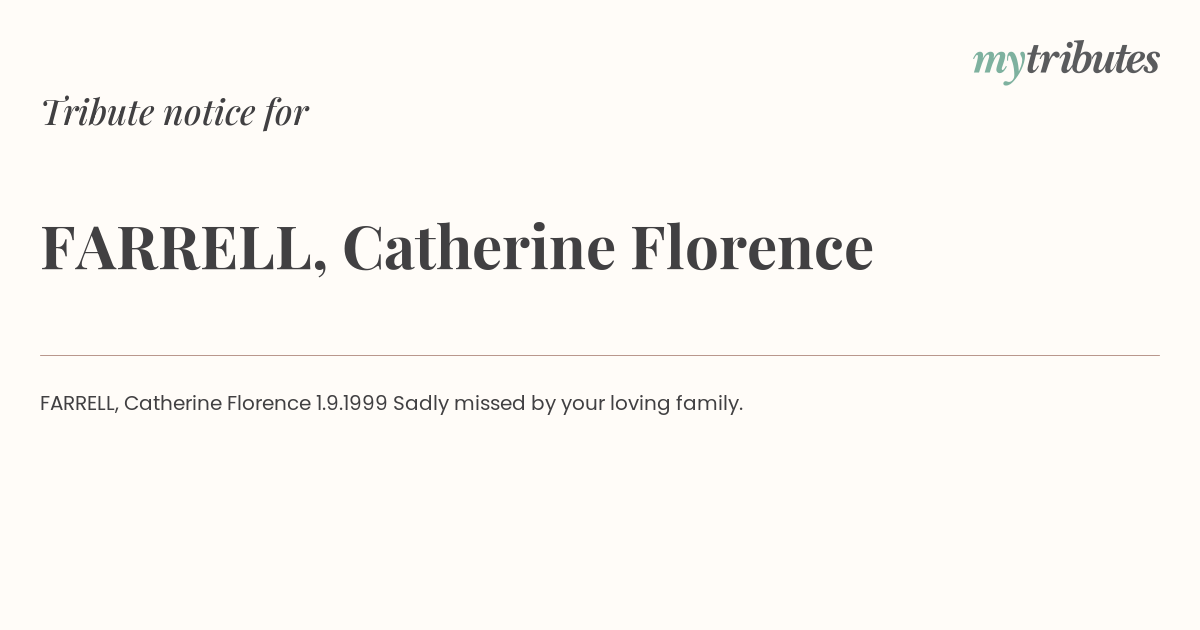This screenshot has height=630, width=1200.
Task: Select the date 1.9.1999 in the notice
Action: [x=351, y=404]
